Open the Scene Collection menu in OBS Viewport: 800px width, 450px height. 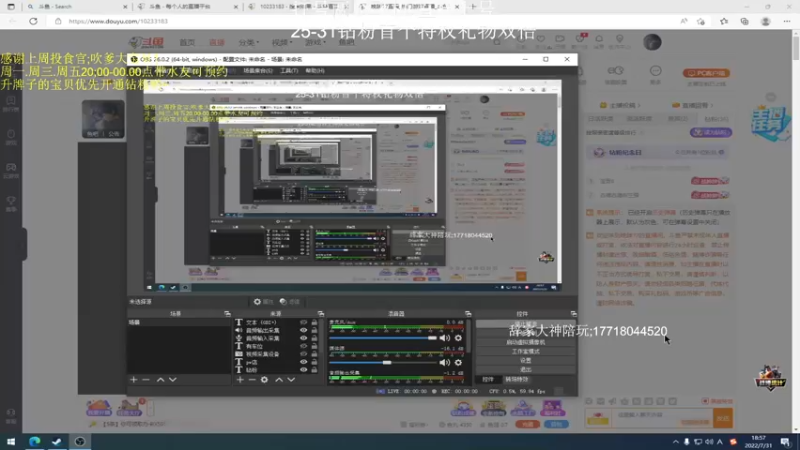point(258,70)
